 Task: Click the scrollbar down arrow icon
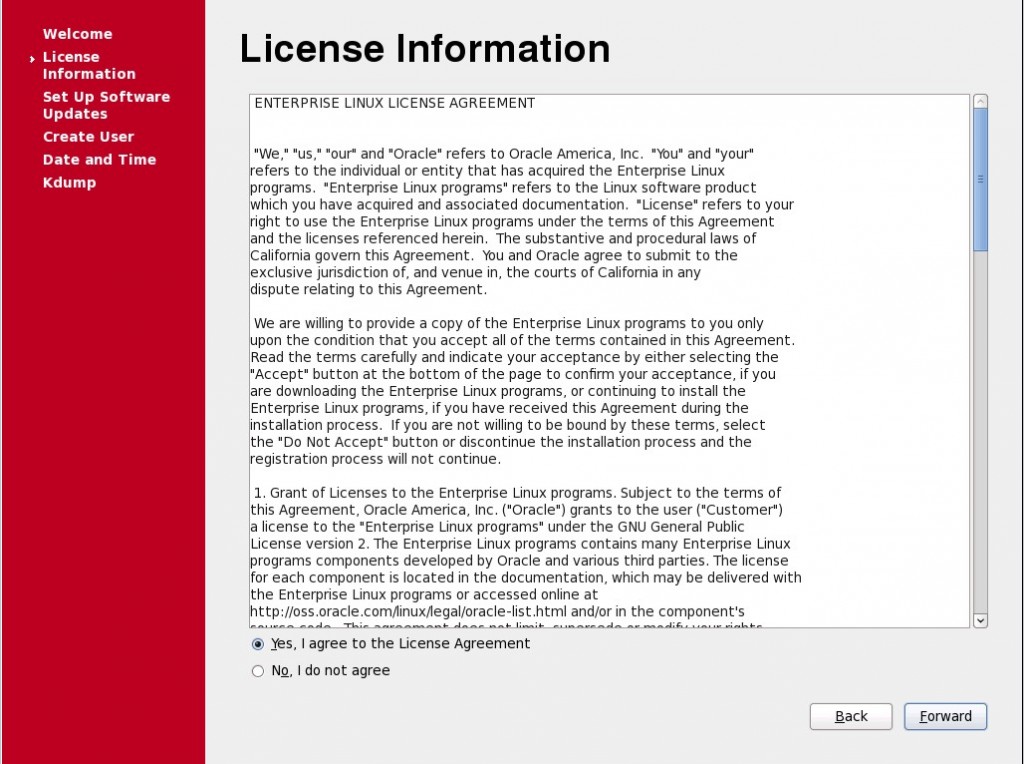point(979,620)
